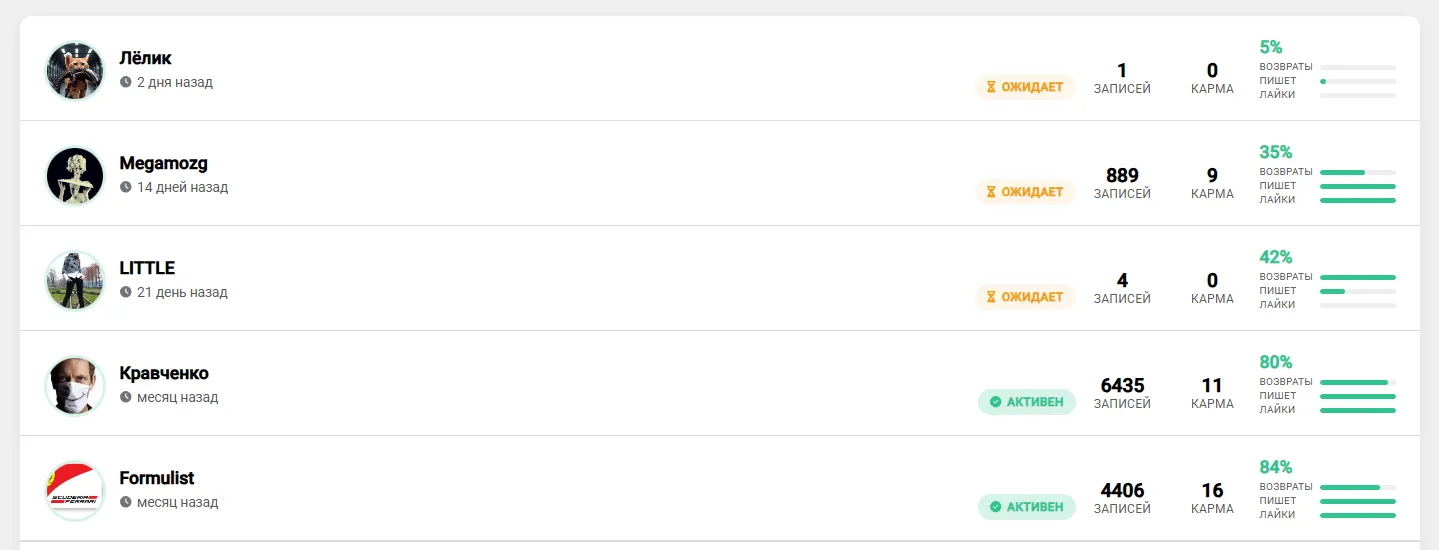The image size is (1439, 550).
Task: Open the Megamozg username link
Action: (163, 163)
